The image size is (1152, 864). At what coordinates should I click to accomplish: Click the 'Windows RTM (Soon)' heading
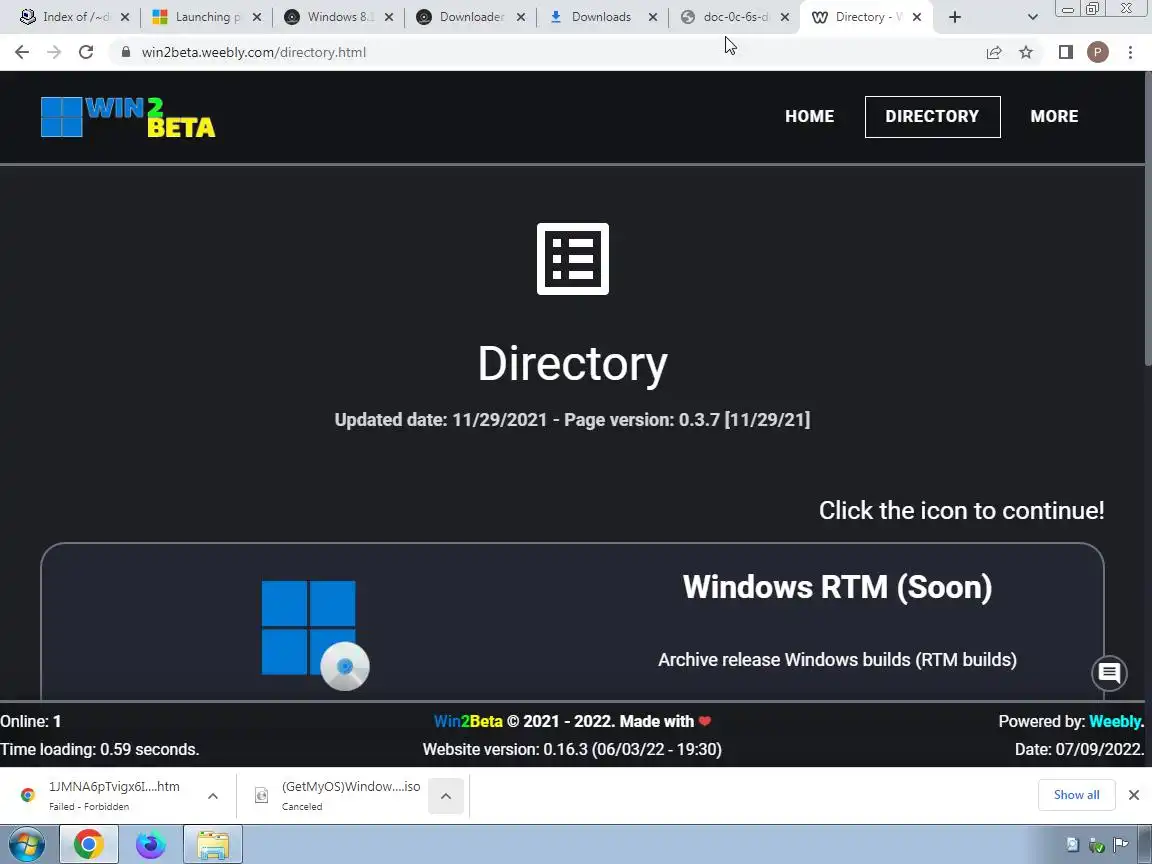pyautogui.click(x=838, y=587)
